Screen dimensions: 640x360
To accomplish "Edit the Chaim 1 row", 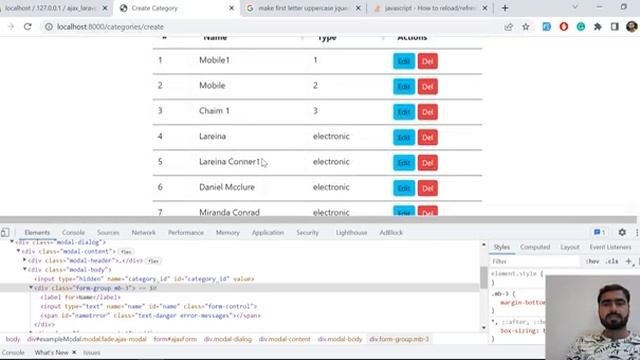I will (x=404, y=112).
